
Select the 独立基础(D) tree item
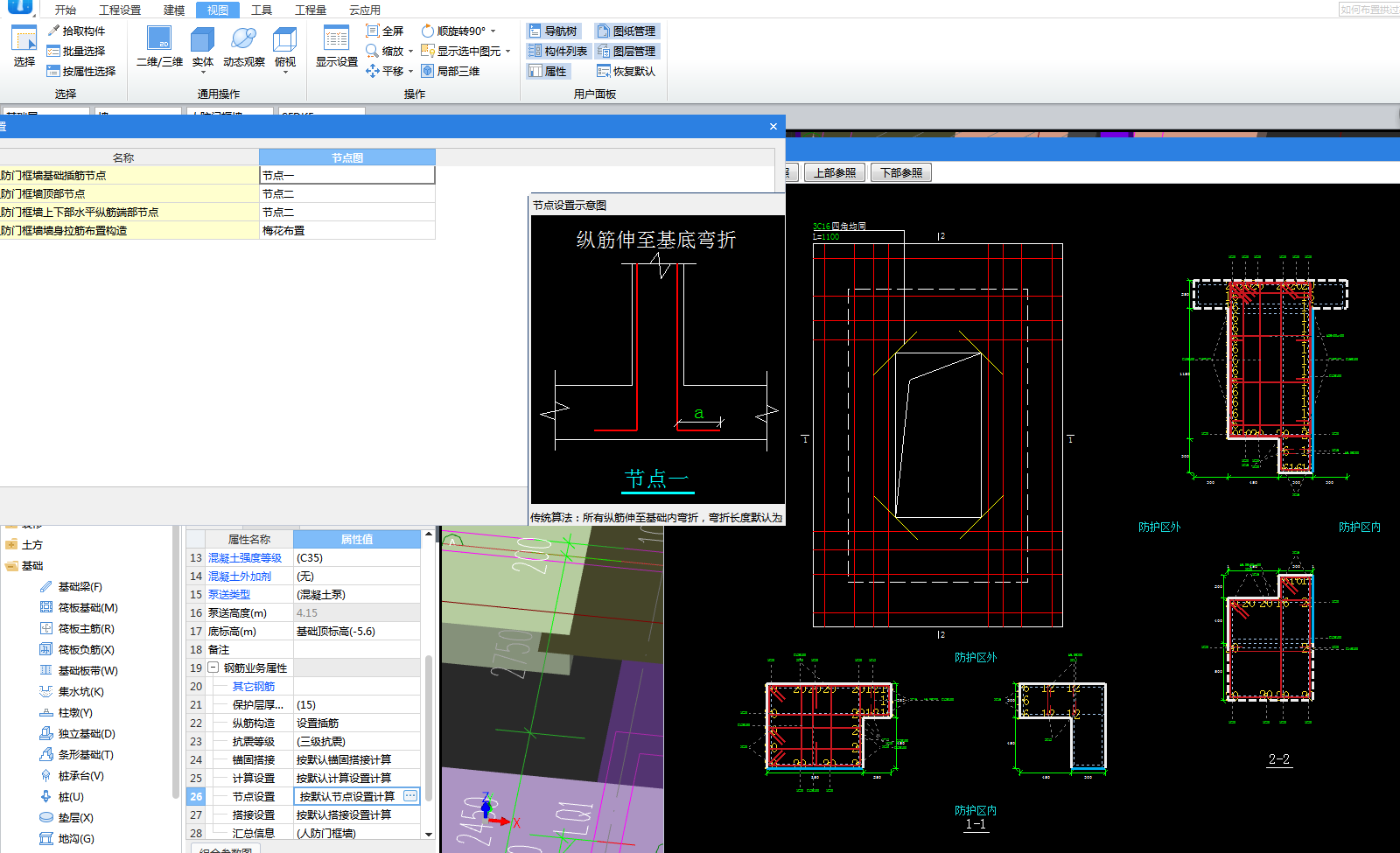click(87, 734)
